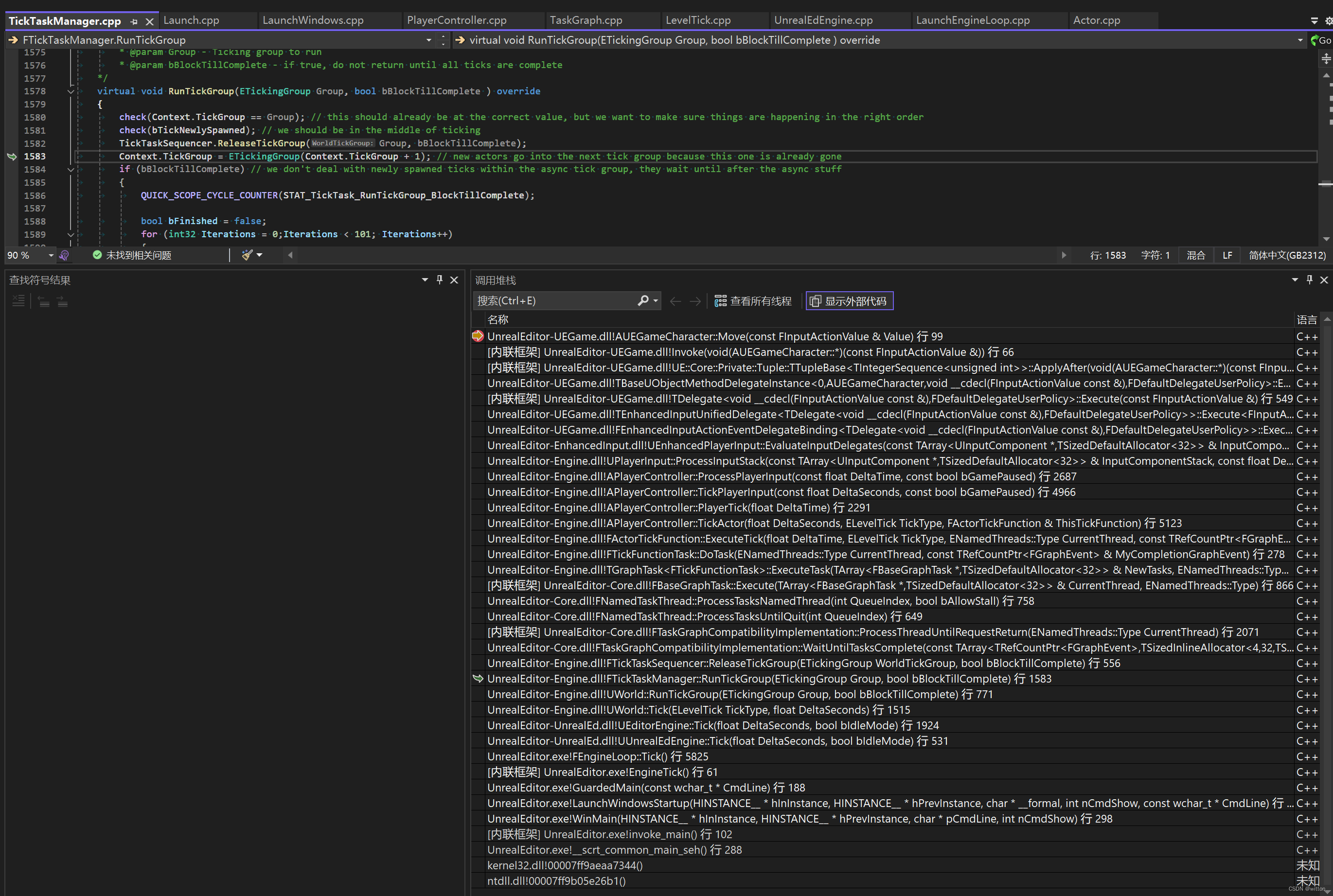Open the FTickTaskManager.RunTickGroup scope dropdown
This screenshot has height=896, width=1333.
click(x=428, y=40)
